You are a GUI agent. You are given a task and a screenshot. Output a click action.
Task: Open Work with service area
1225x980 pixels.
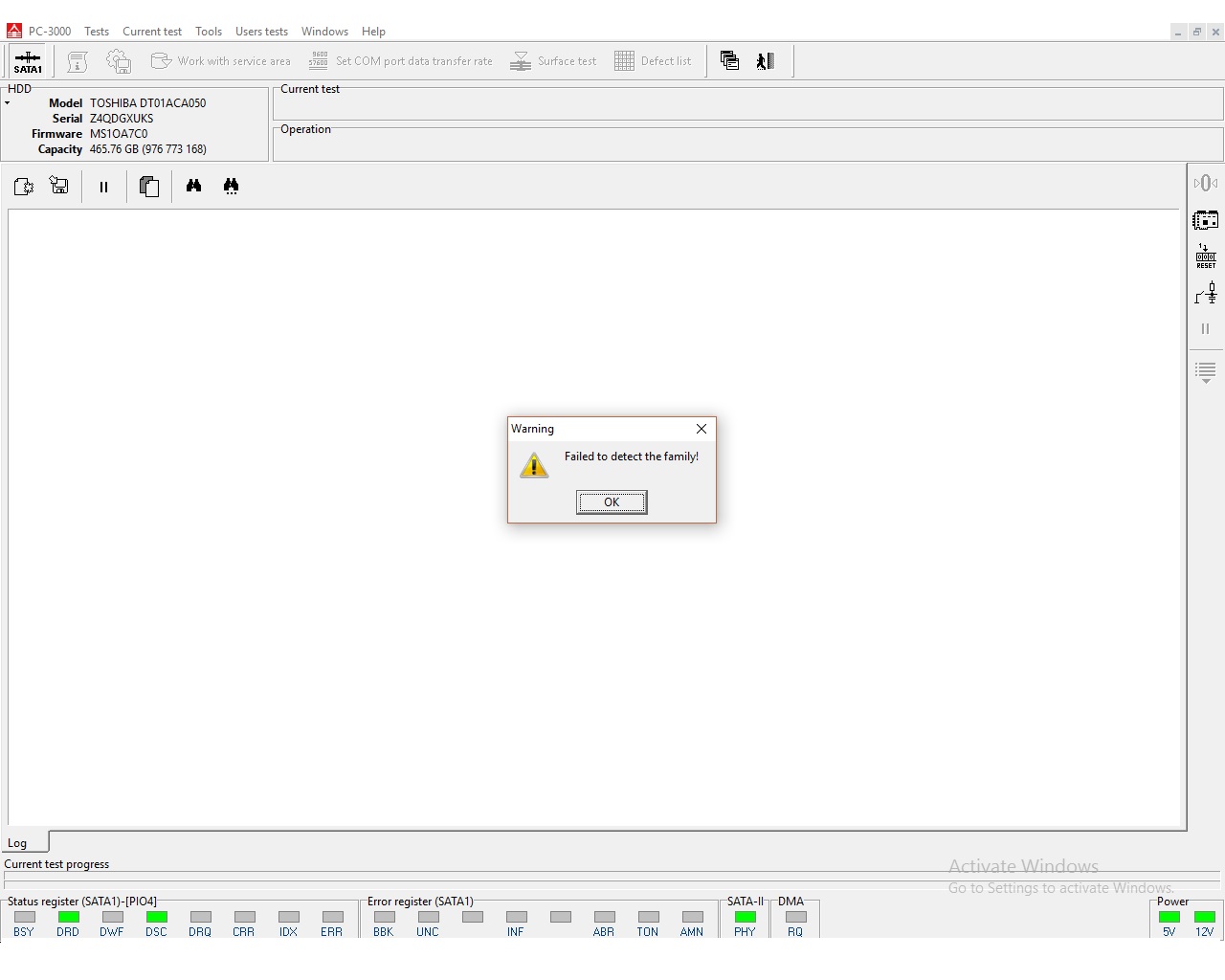point(221,61)
